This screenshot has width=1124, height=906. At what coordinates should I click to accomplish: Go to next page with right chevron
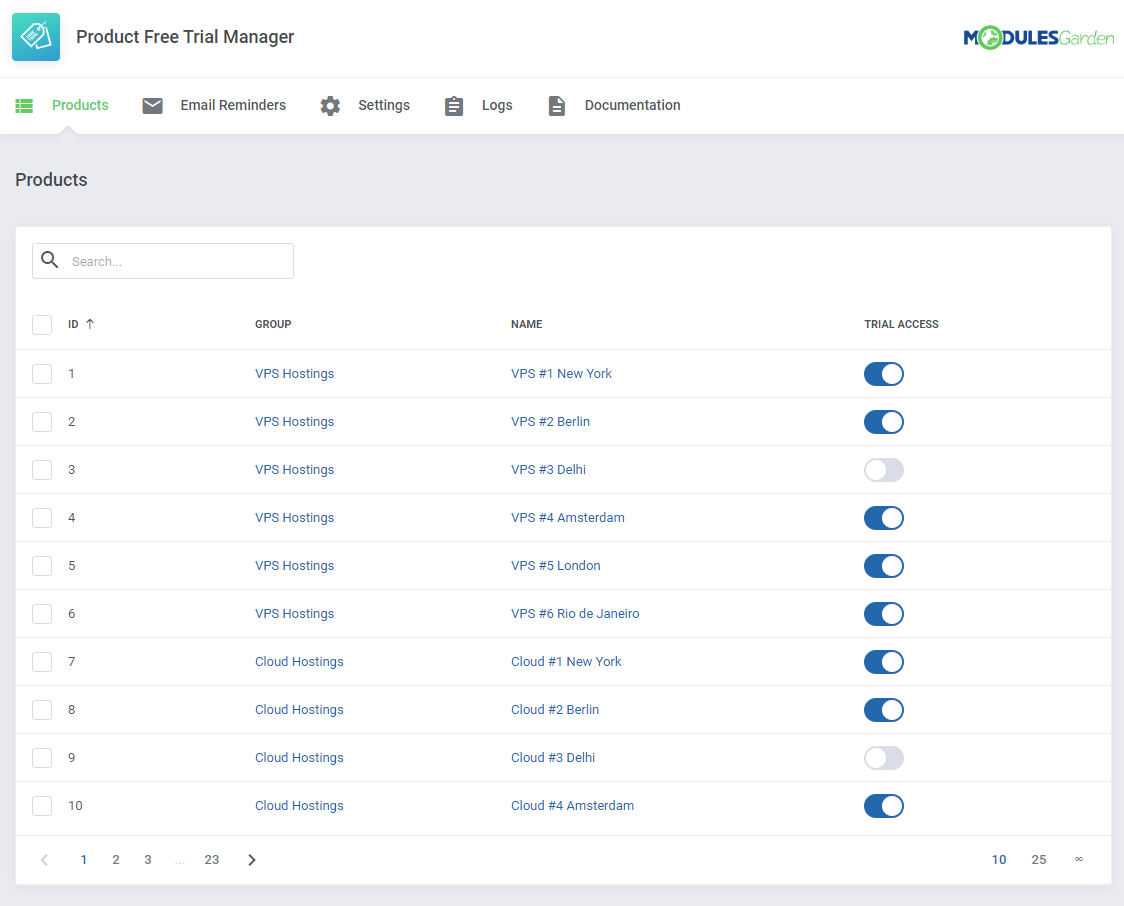tap(252, 859)
